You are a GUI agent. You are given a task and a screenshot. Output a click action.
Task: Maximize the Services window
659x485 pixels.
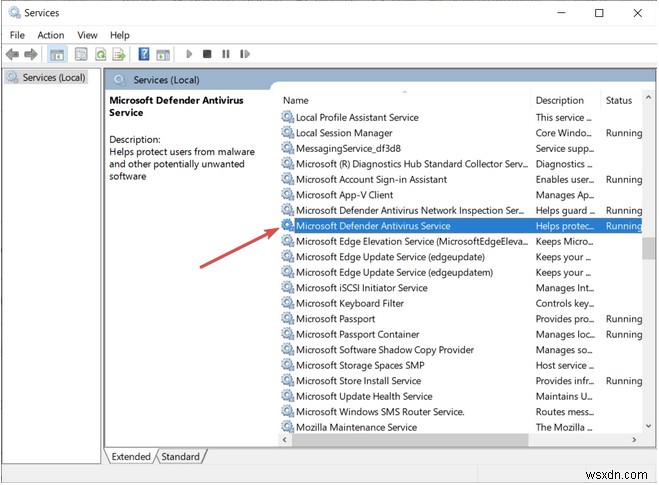tap(599, 13)
